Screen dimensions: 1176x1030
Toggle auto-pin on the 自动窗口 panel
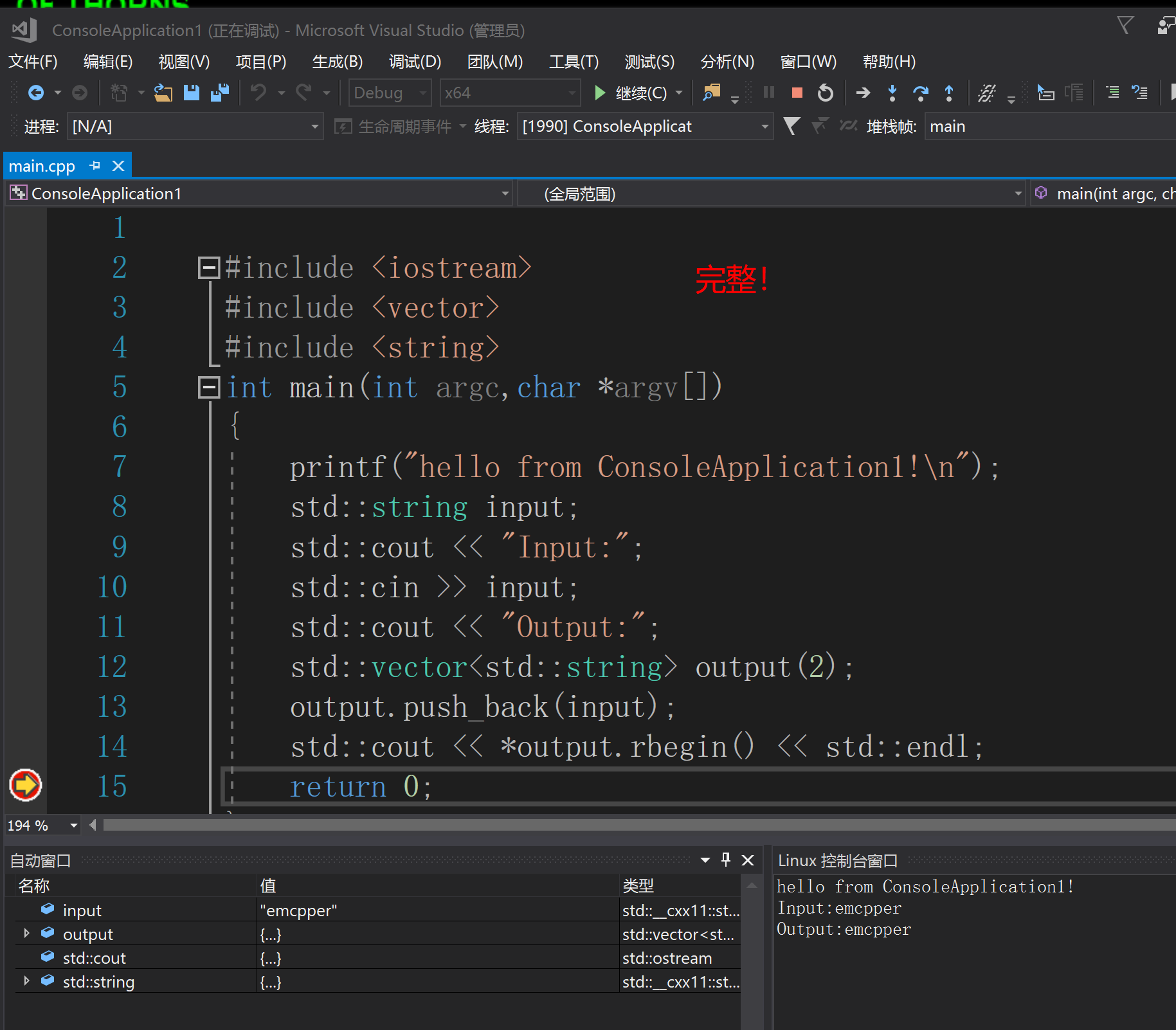725,860
